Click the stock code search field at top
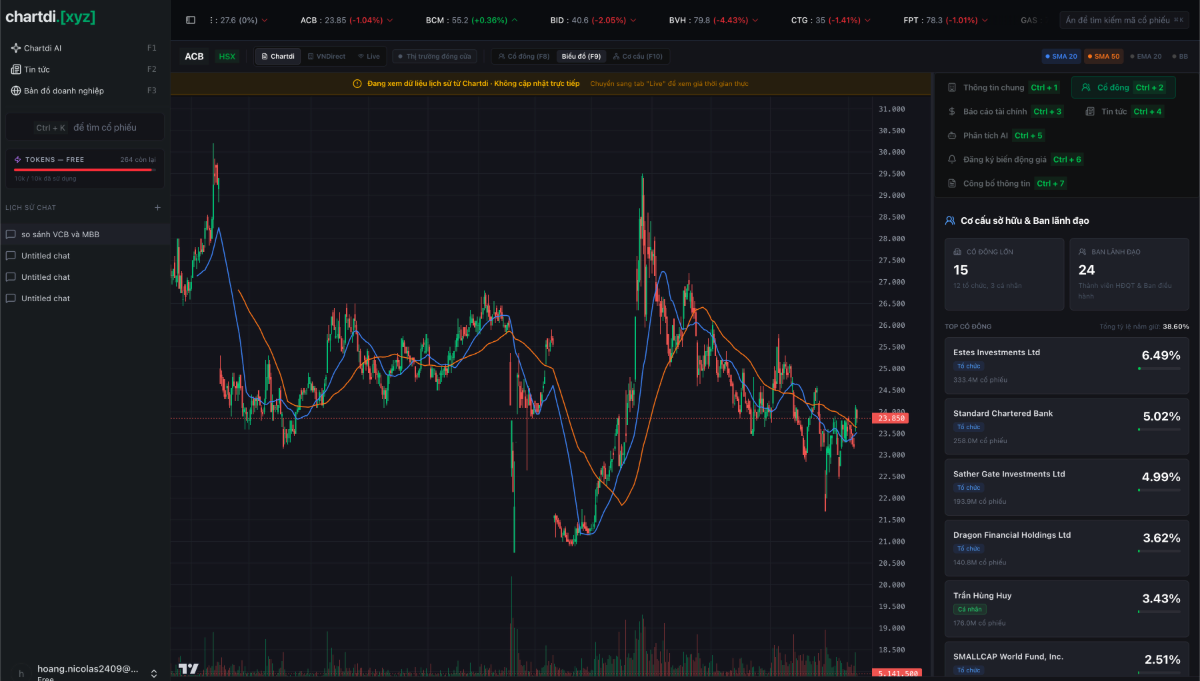The image size is (1200, 681). [1124, 20]
